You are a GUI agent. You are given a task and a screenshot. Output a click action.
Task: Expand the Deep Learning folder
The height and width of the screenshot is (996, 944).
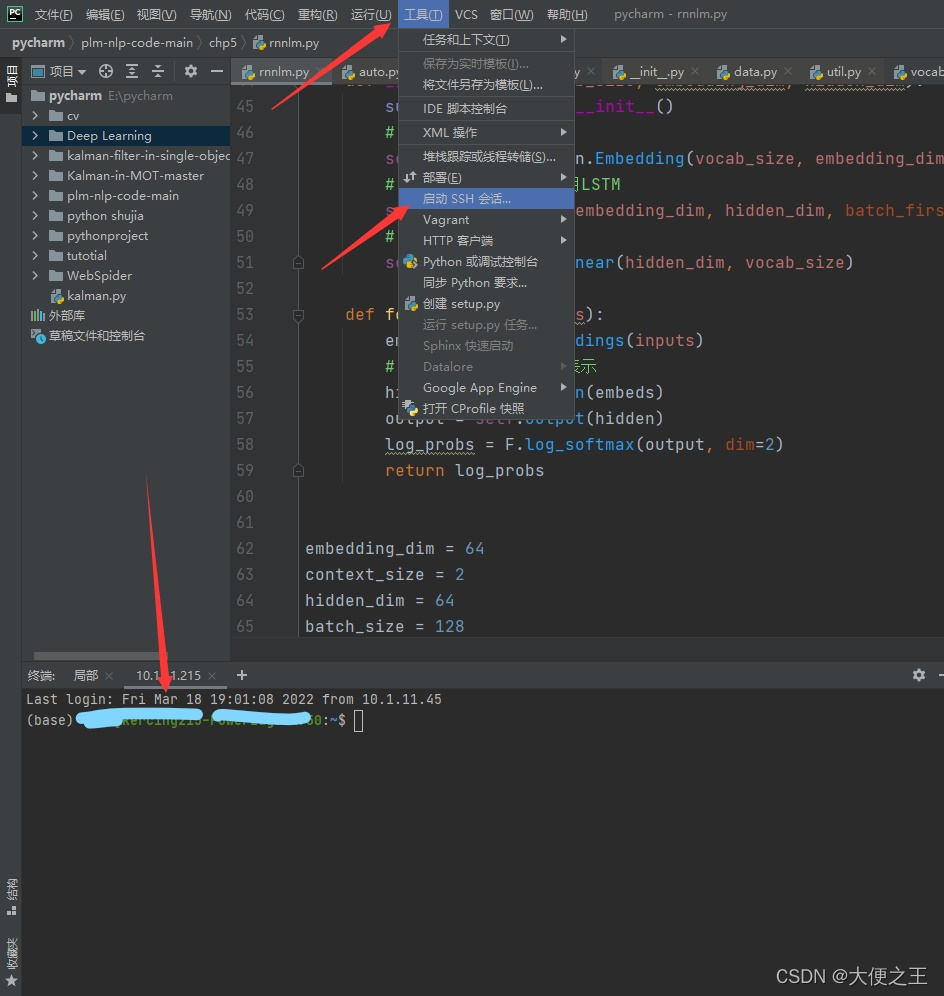pyautogui.click(x=35, y=135)
